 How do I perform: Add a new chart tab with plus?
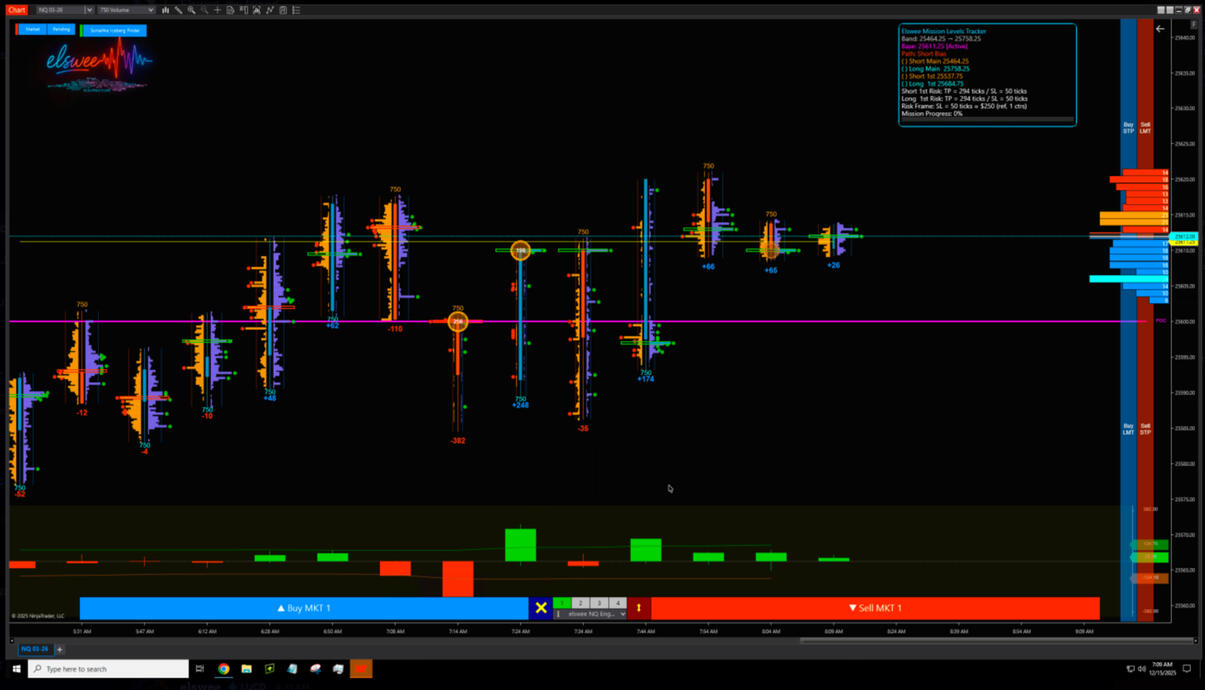59,649
